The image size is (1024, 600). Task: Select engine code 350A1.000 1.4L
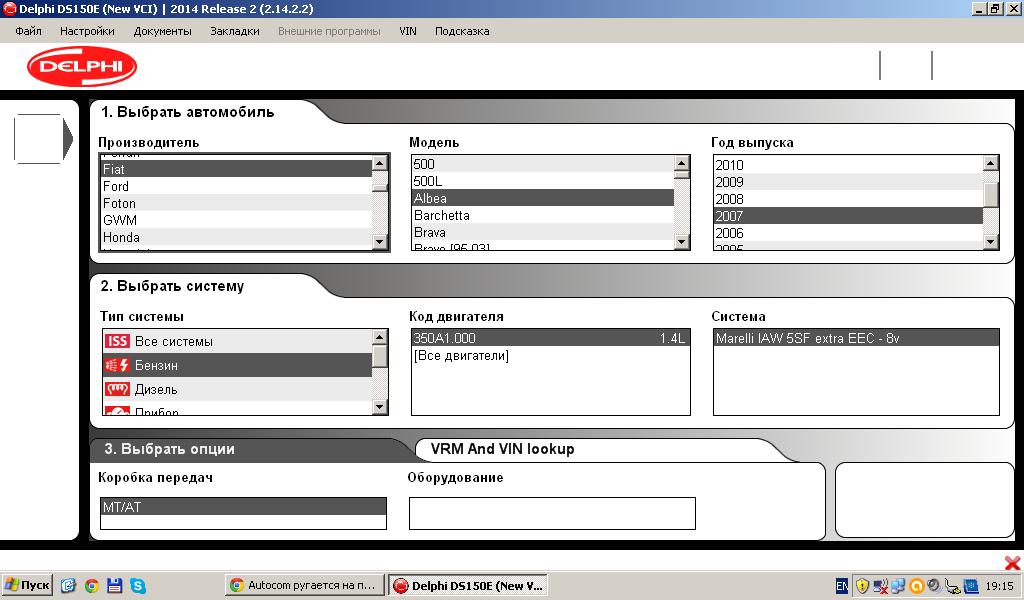tap(550, 338)
